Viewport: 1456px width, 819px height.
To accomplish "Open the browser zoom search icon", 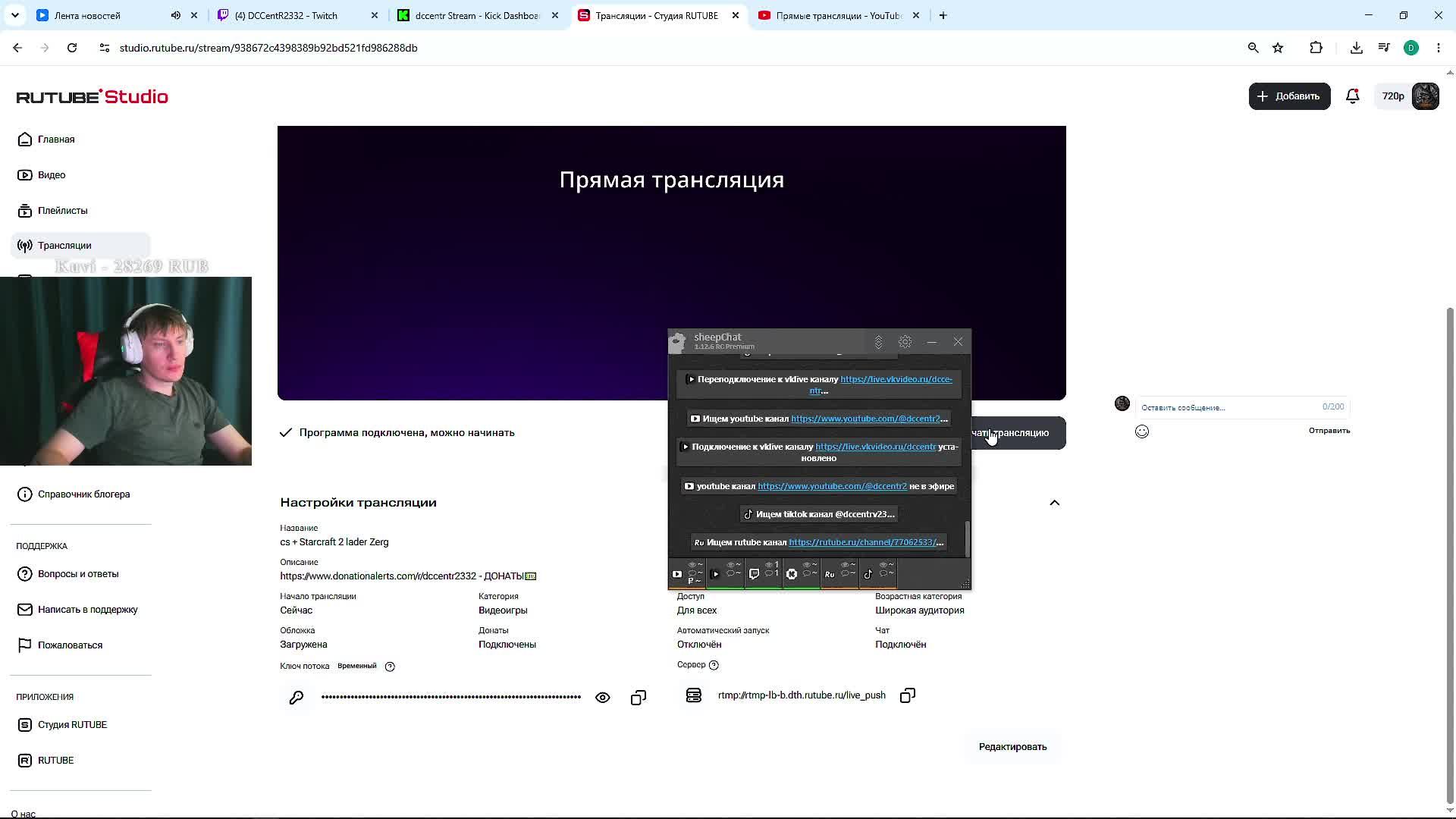I will (1253, 48).
